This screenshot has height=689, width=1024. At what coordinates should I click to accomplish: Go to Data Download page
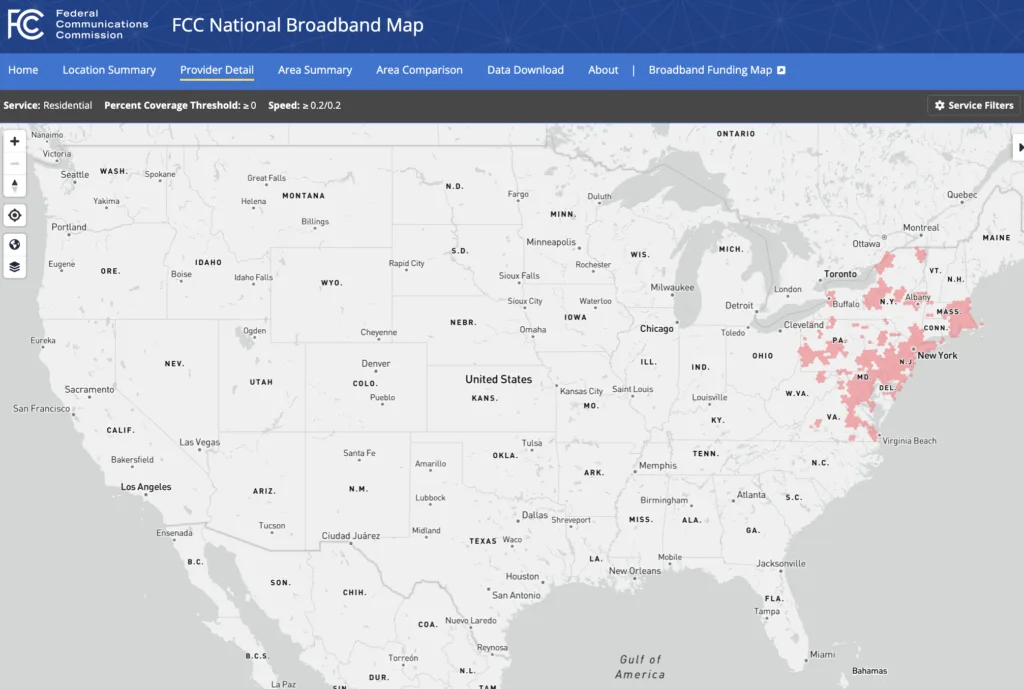click(525, 70)
